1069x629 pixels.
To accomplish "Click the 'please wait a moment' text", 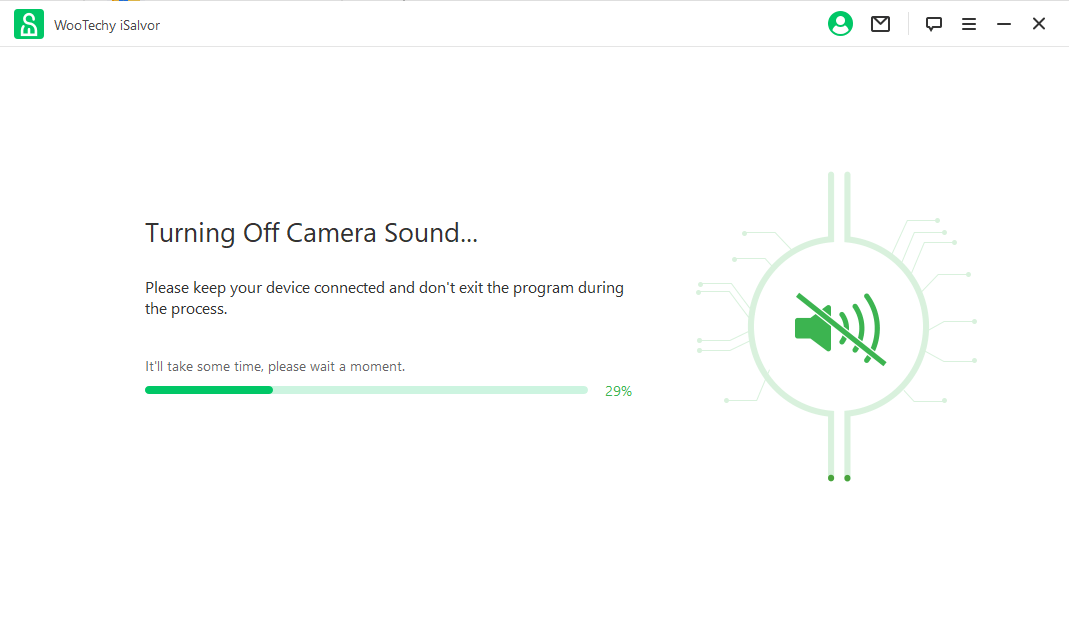I will pyautogui.click(x=275, y=366).
